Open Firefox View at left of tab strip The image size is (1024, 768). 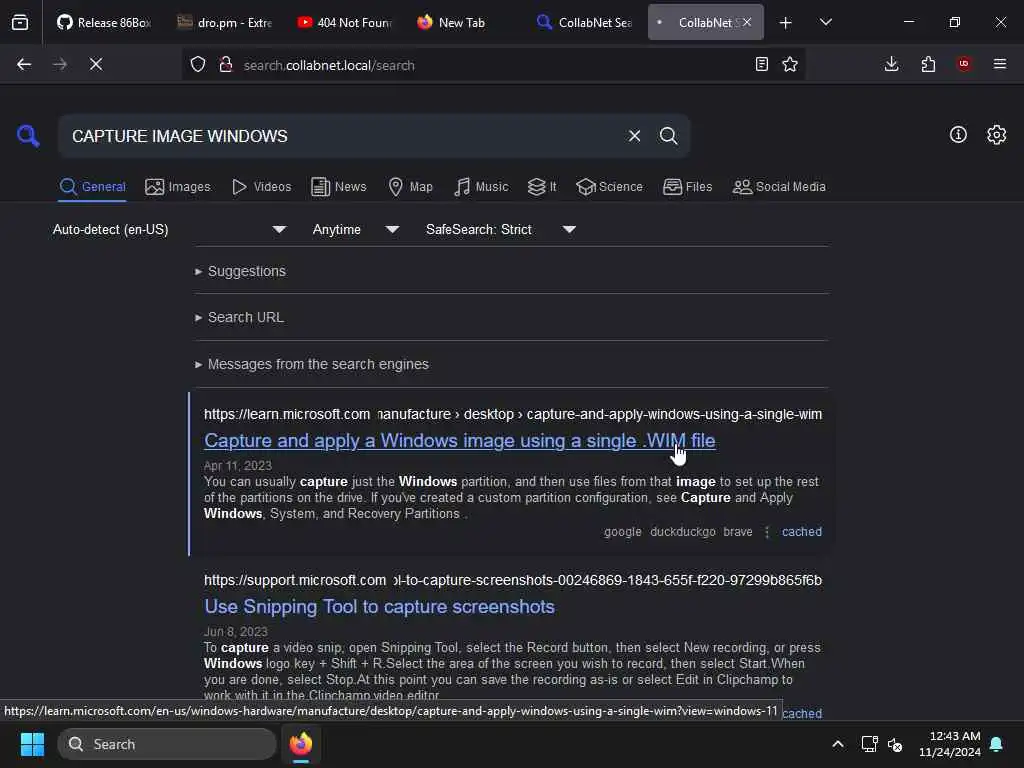(x=20, y=23)
